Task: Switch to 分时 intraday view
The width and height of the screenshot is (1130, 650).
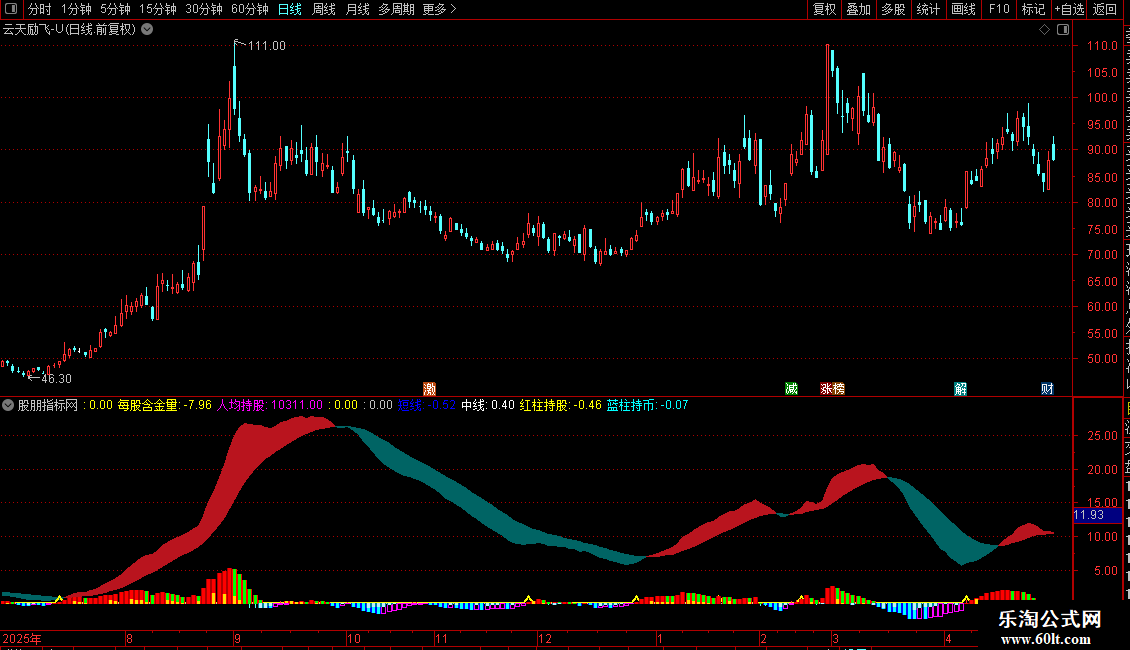Action: 40,9
